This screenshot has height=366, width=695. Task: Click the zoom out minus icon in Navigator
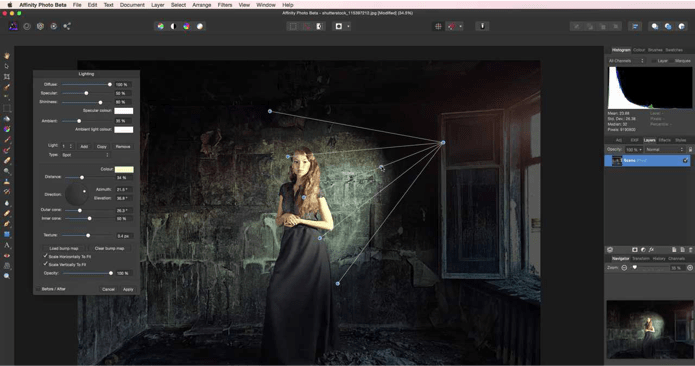click(624, 268)
